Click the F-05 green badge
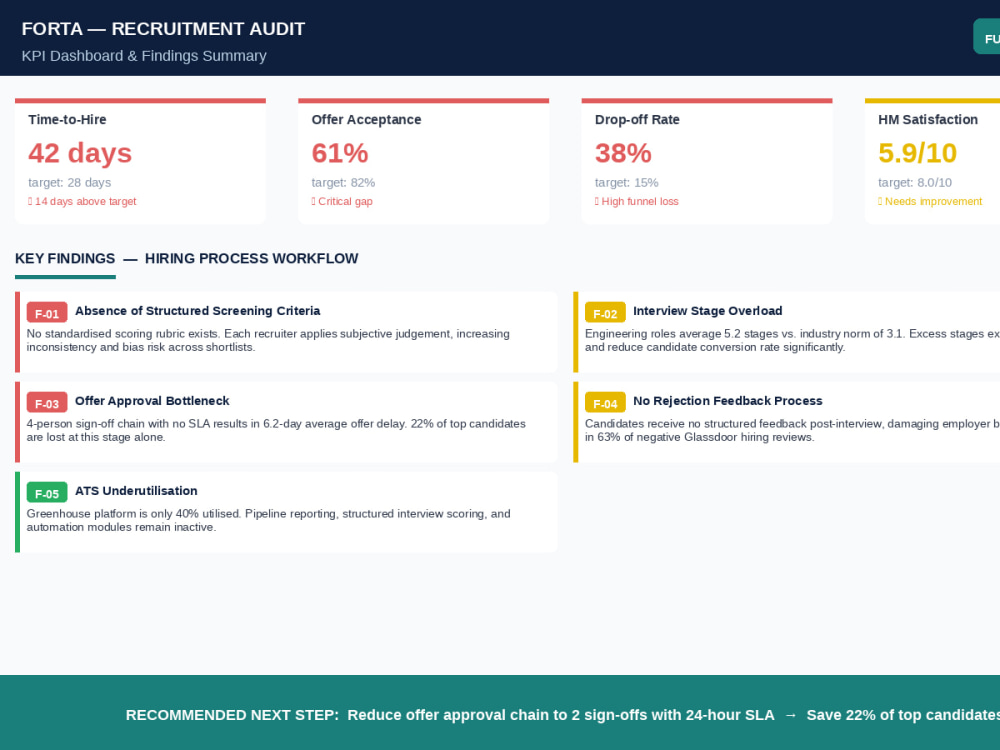This screenshot has height=750, width=1000. [47, 492]
